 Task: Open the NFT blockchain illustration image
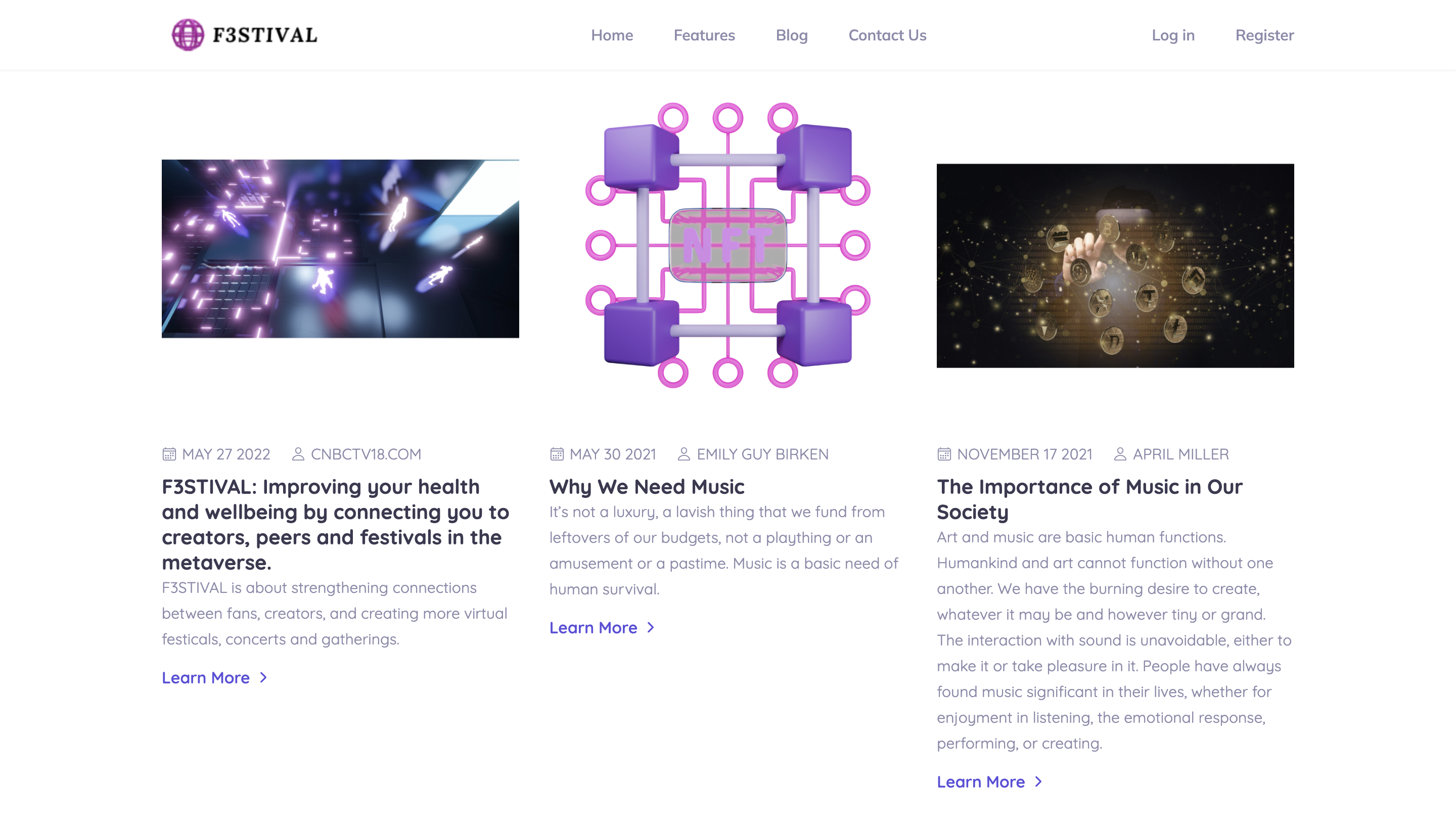727,245
